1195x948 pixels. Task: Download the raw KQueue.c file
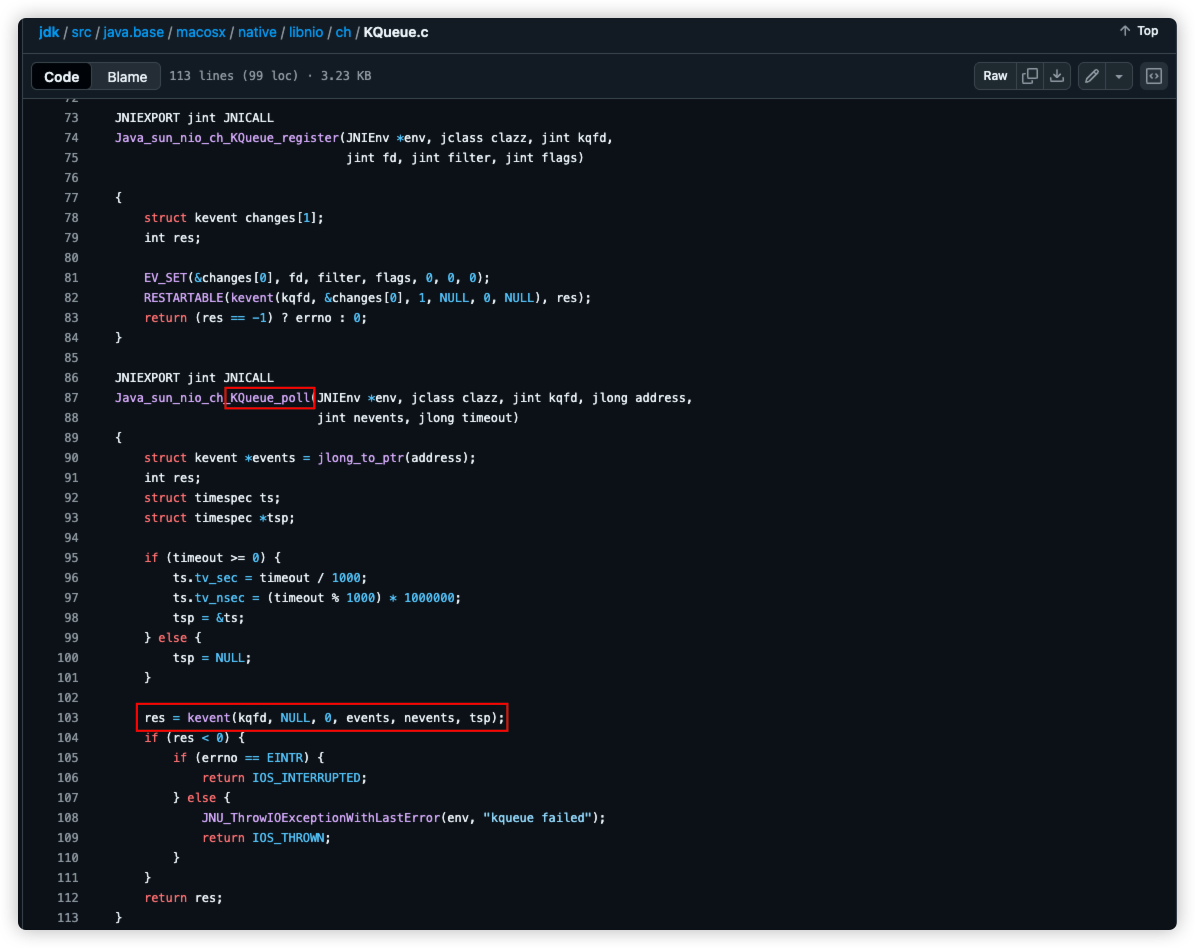pos(1056,76)
